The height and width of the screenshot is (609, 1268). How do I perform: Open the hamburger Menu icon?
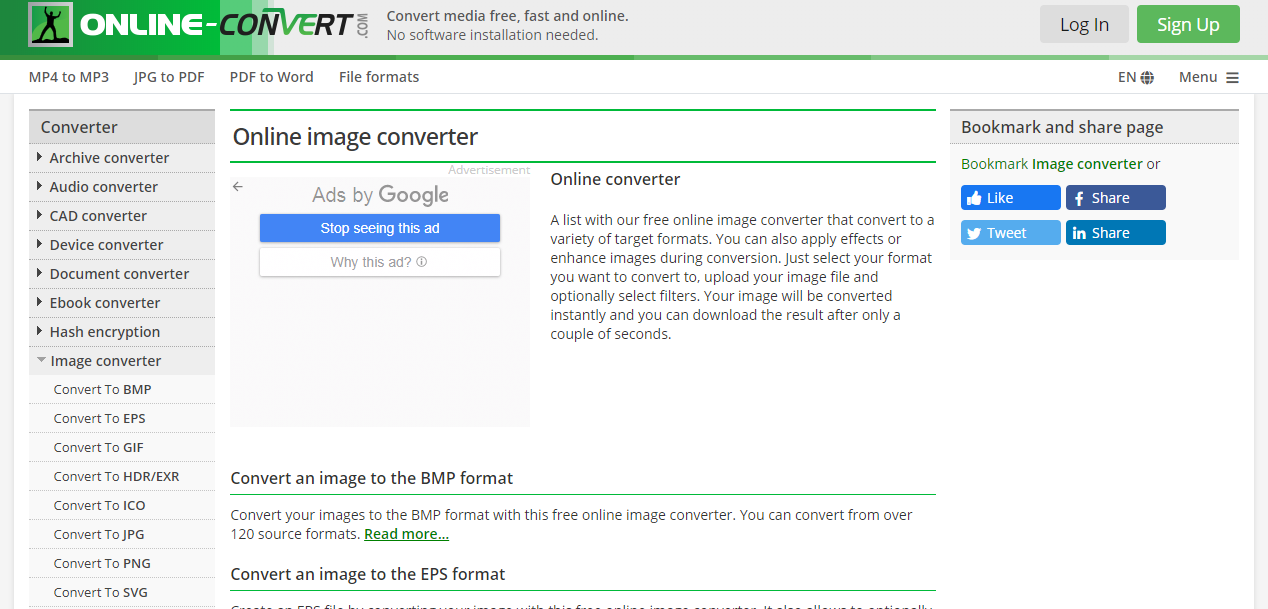(x=1232, y=77)
